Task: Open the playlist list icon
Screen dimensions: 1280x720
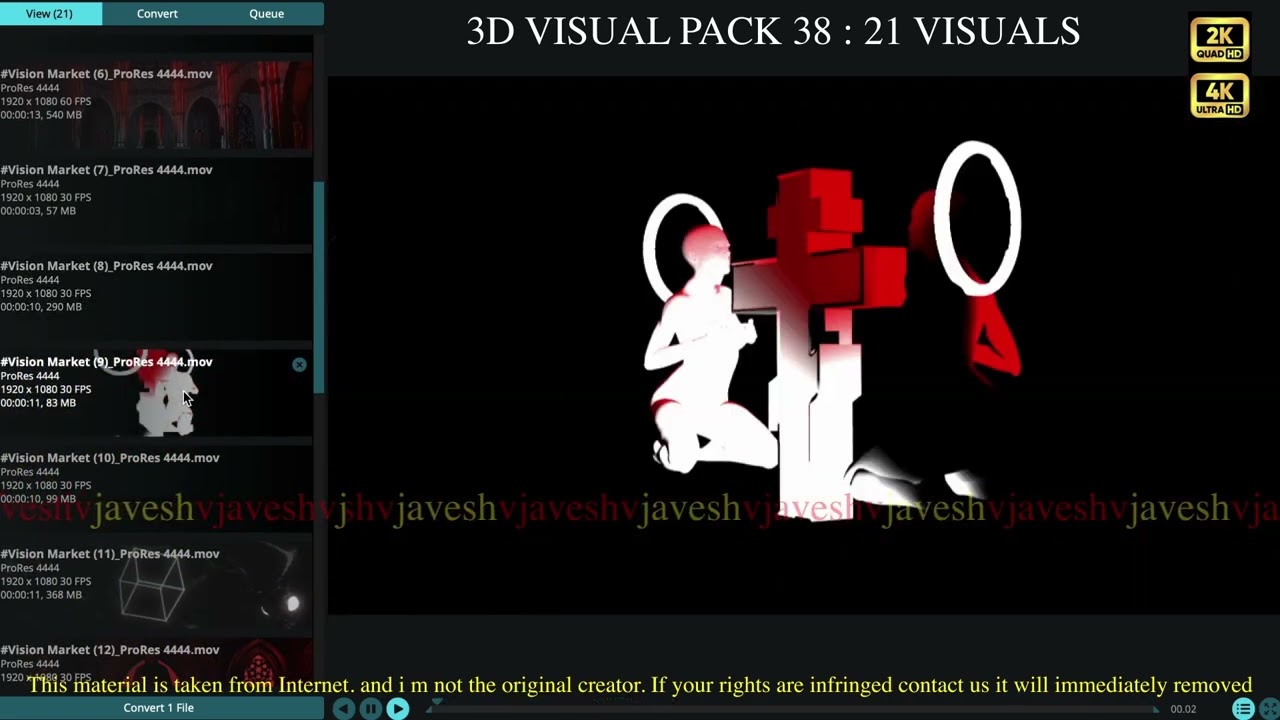Action: pyautogui.click(x=1243, y=709)
